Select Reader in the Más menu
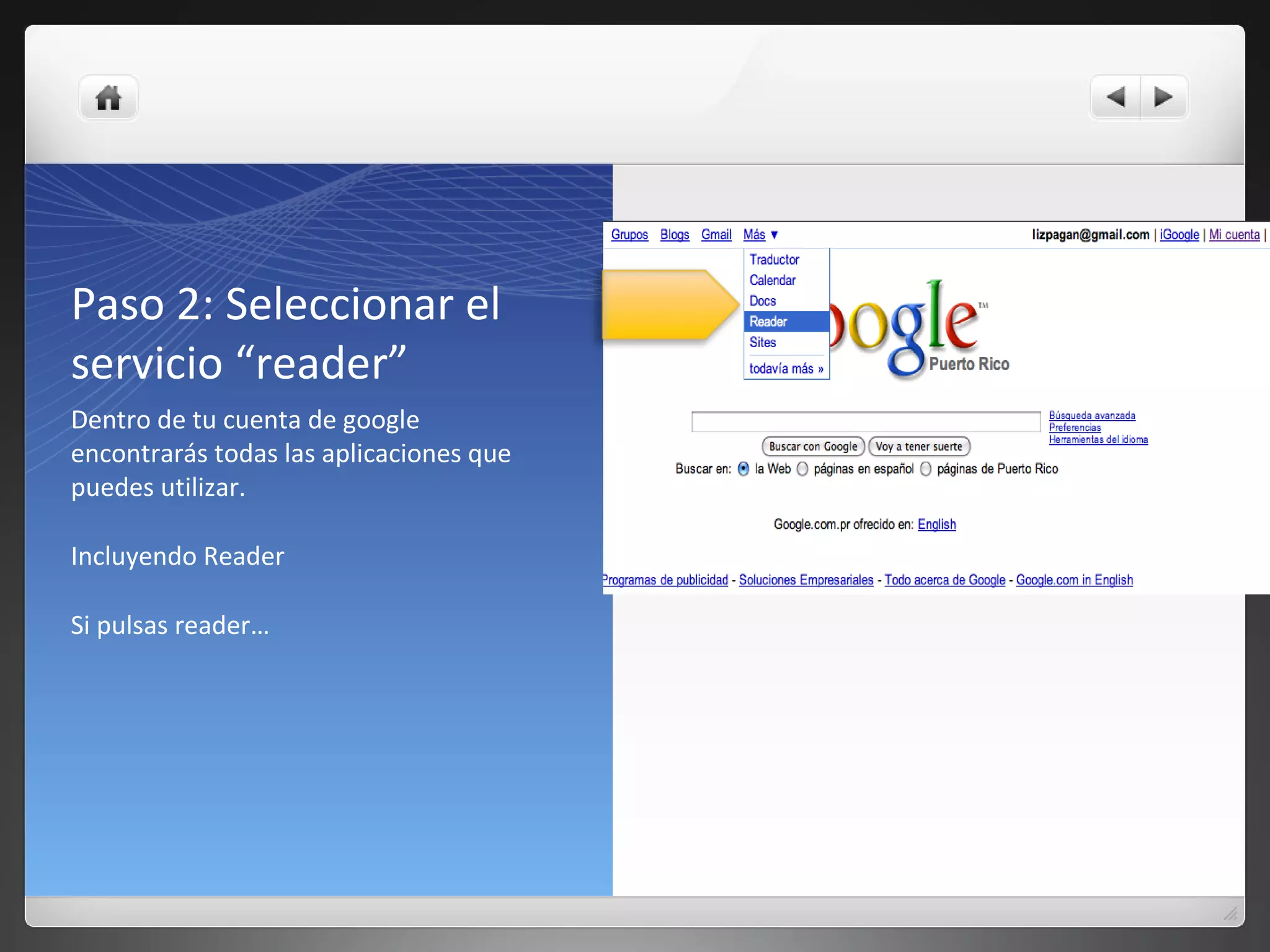This screenshot has width=1270, height=952. coord(786,322)
